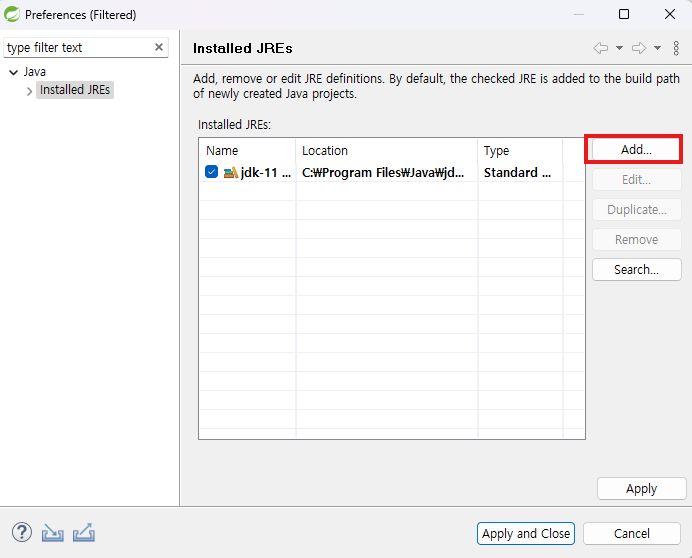This screenshot has width=692, height=558.
Task: Click the Standard type cell
Action: (517, 172)
